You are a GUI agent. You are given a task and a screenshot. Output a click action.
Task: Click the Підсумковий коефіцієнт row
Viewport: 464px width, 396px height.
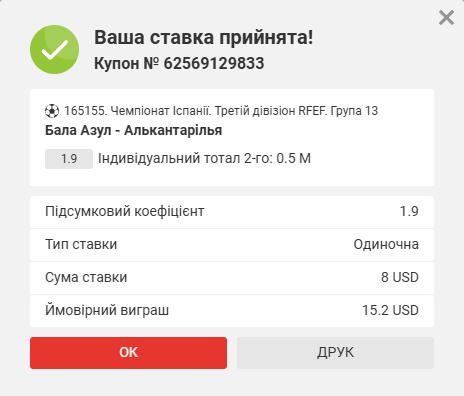click(232, 212)
